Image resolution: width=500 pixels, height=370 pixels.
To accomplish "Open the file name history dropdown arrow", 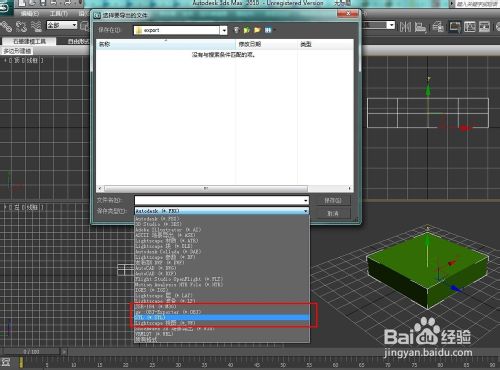I will tap(305, 200).
